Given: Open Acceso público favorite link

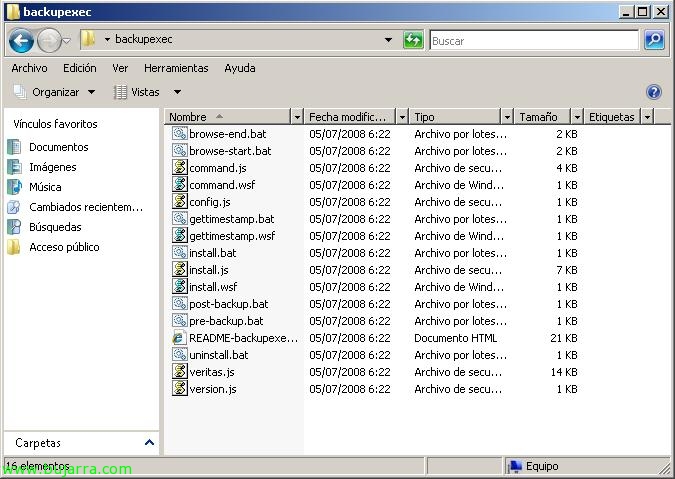Looking at the screenshot, I should coord(64,247).
